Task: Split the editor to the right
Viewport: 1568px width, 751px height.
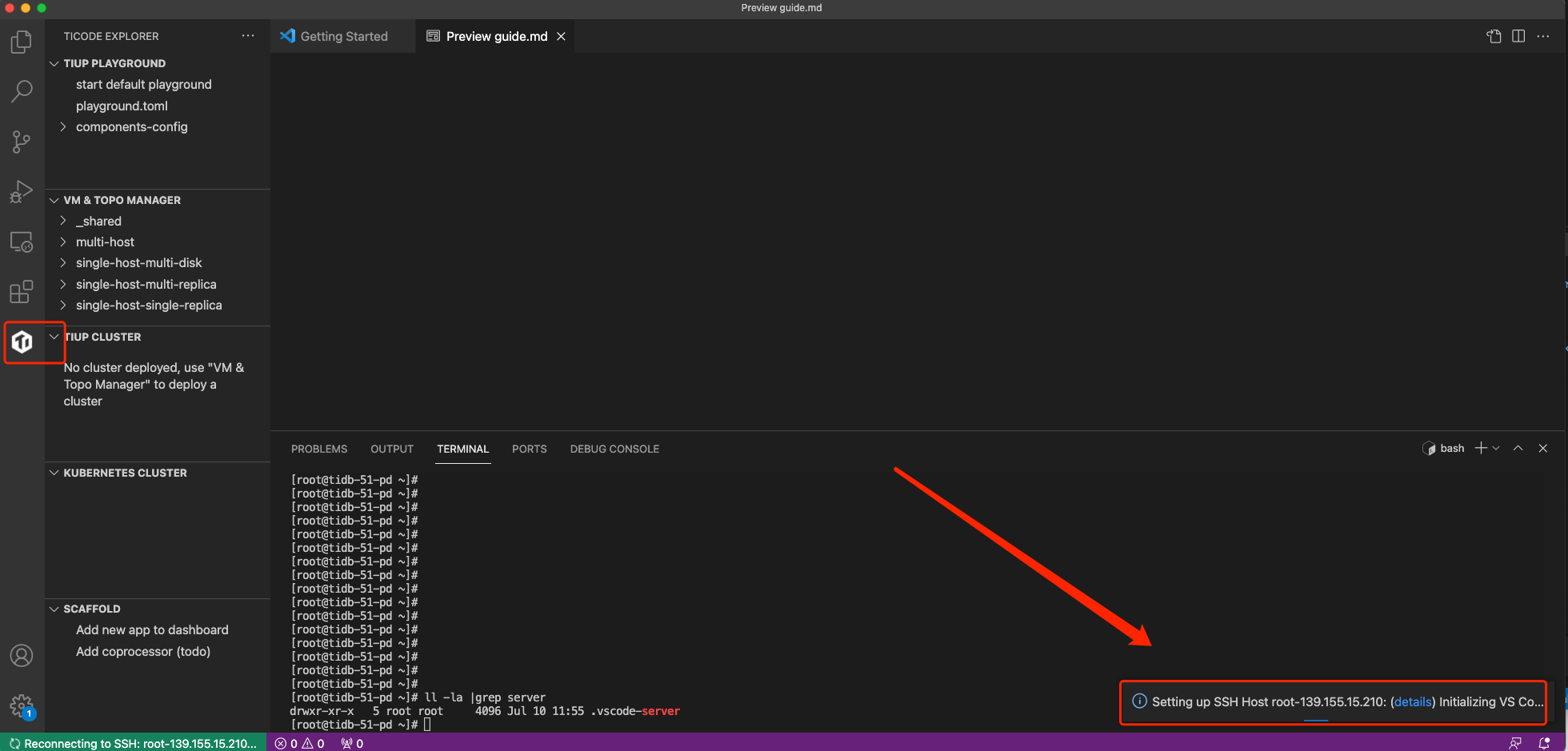Action: 1518,36
